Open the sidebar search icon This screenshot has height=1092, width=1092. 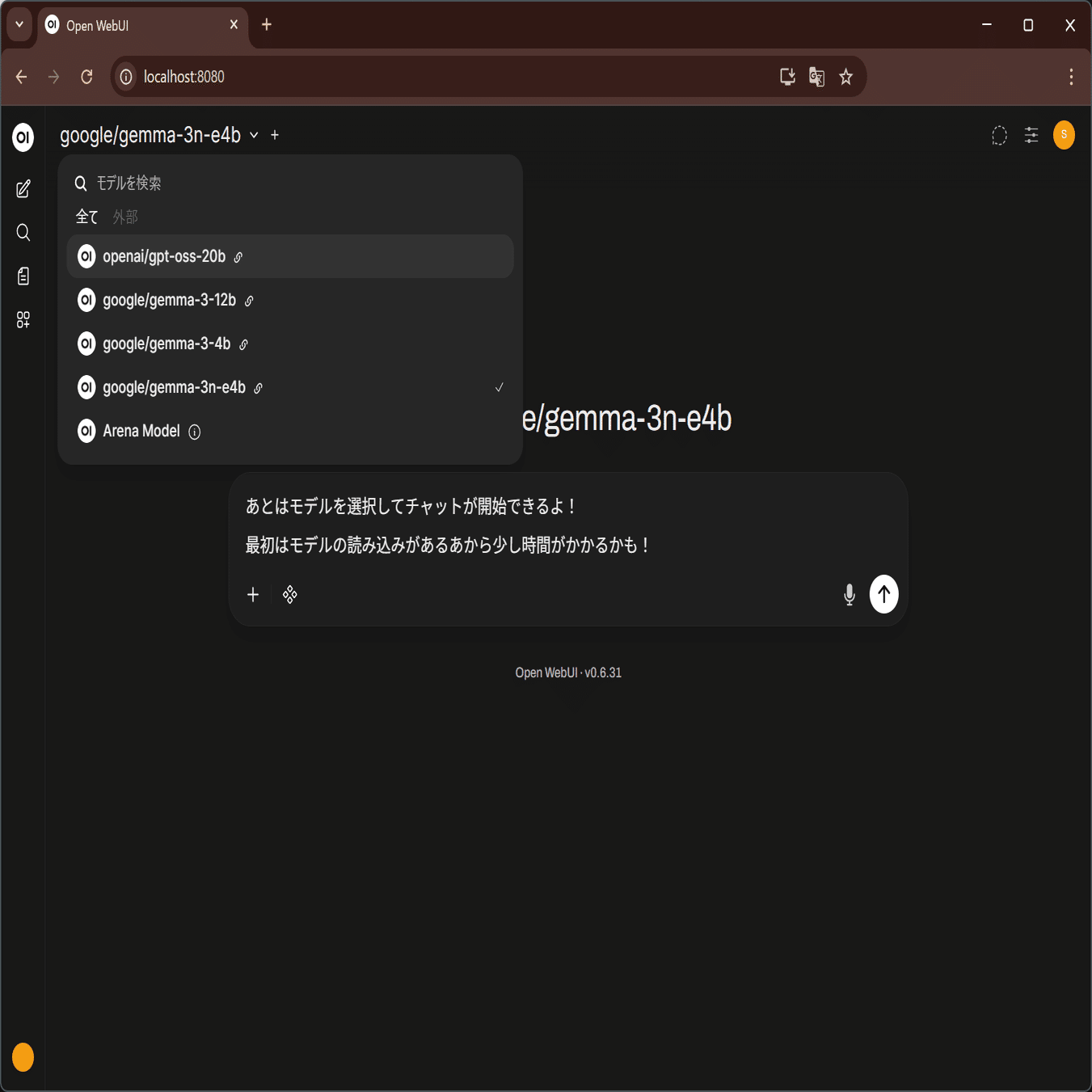point(23,233)
